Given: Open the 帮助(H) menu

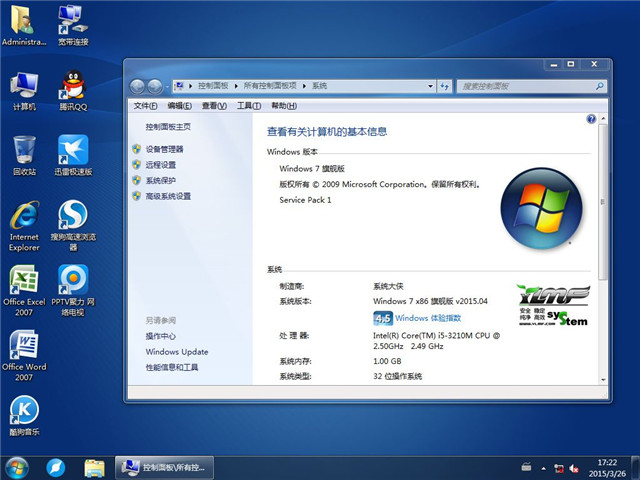Looking at the screenshot, I should click(284, 106).
